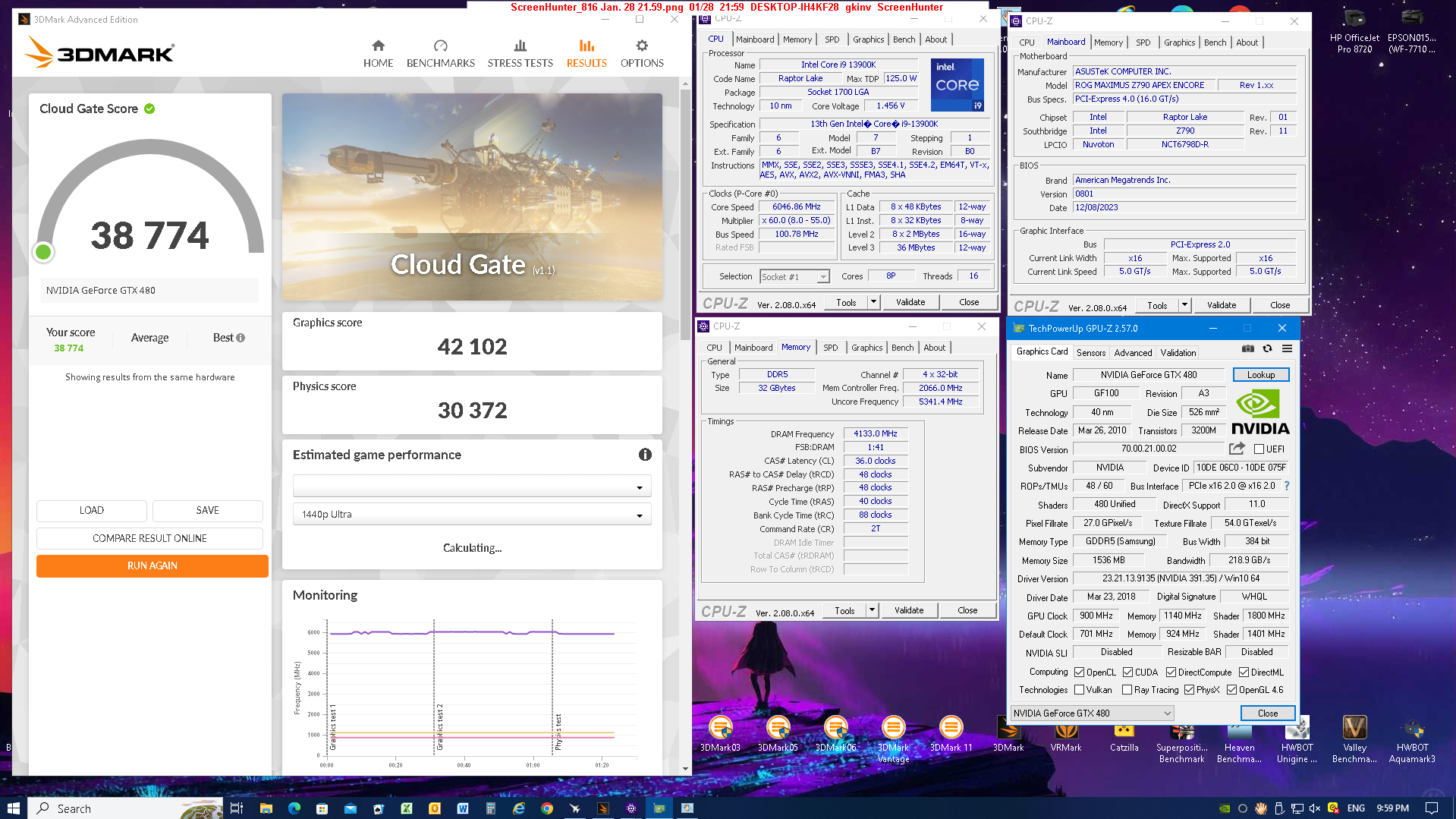The image size is (1456, 819).
Task: Click the Estimated game performance info icon
Action: 645,455
